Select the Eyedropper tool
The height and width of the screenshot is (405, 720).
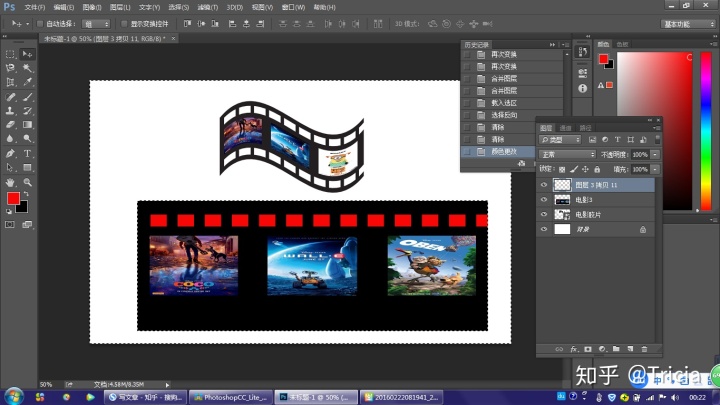pos(28,82)
